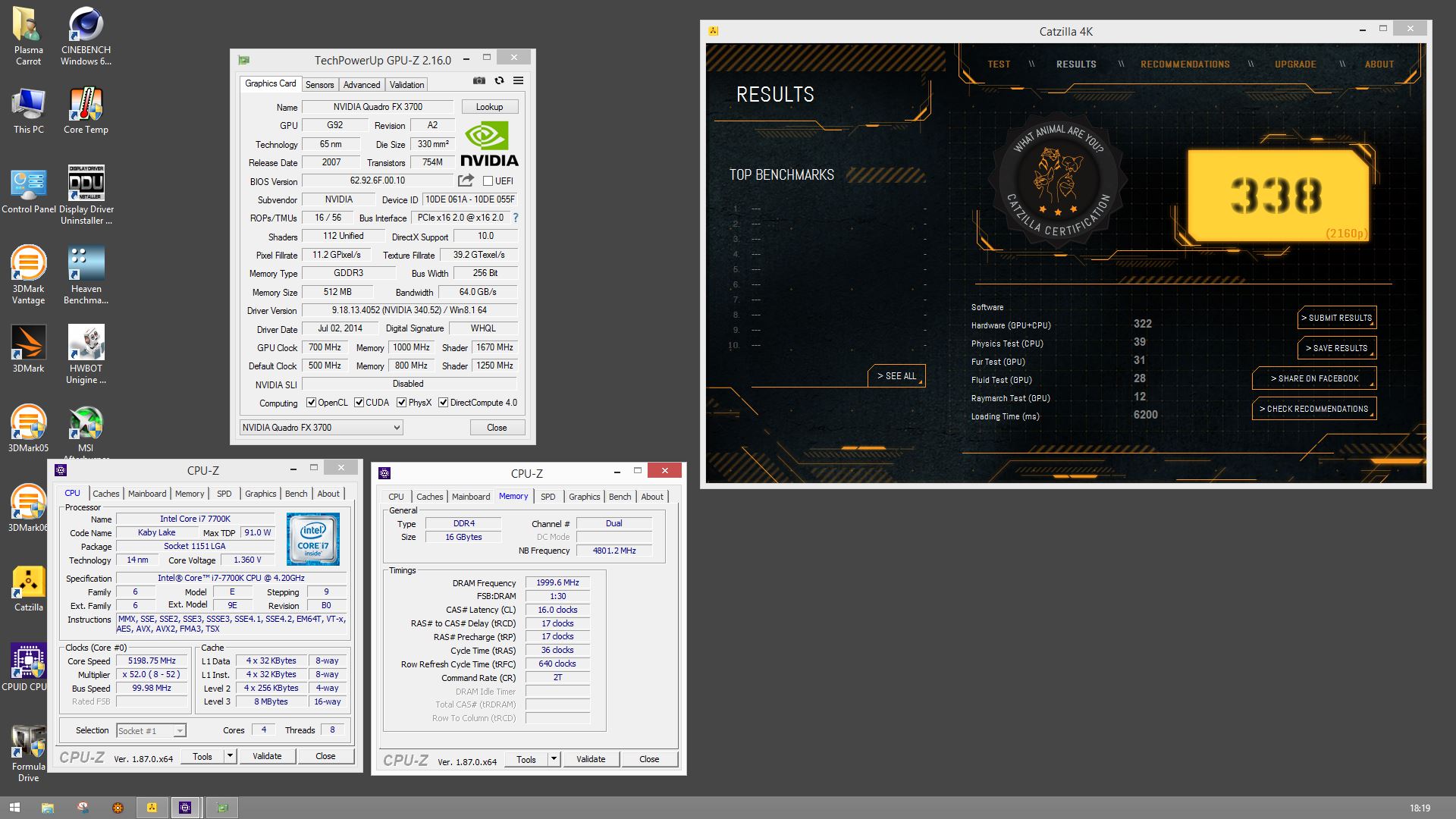Open Graphics tab in Memory CPU-Z window
1456x819 pixels.
(584, 497)
